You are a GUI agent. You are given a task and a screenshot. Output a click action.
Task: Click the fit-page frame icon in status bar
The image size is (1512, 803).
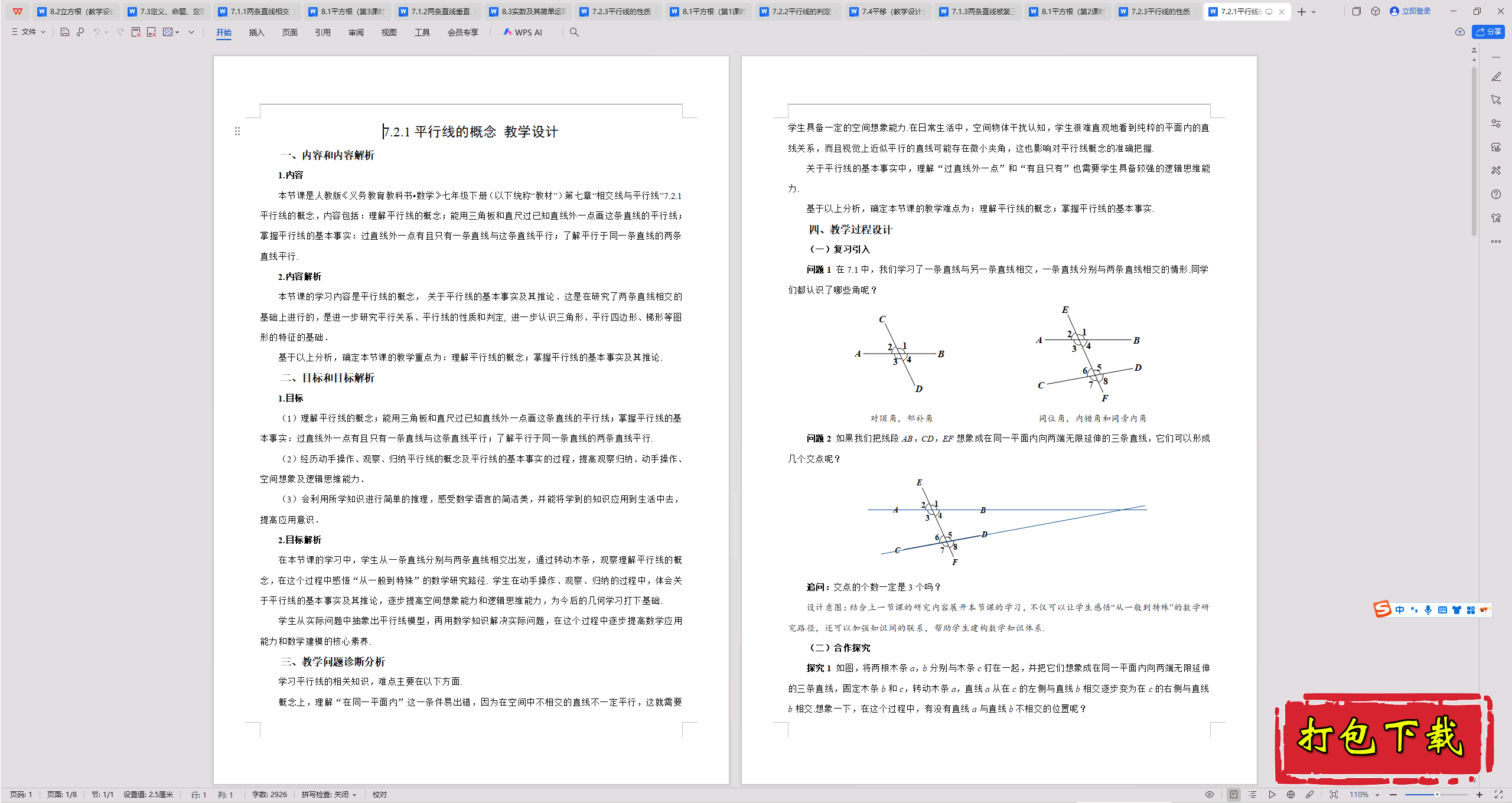pos(1334,795)
